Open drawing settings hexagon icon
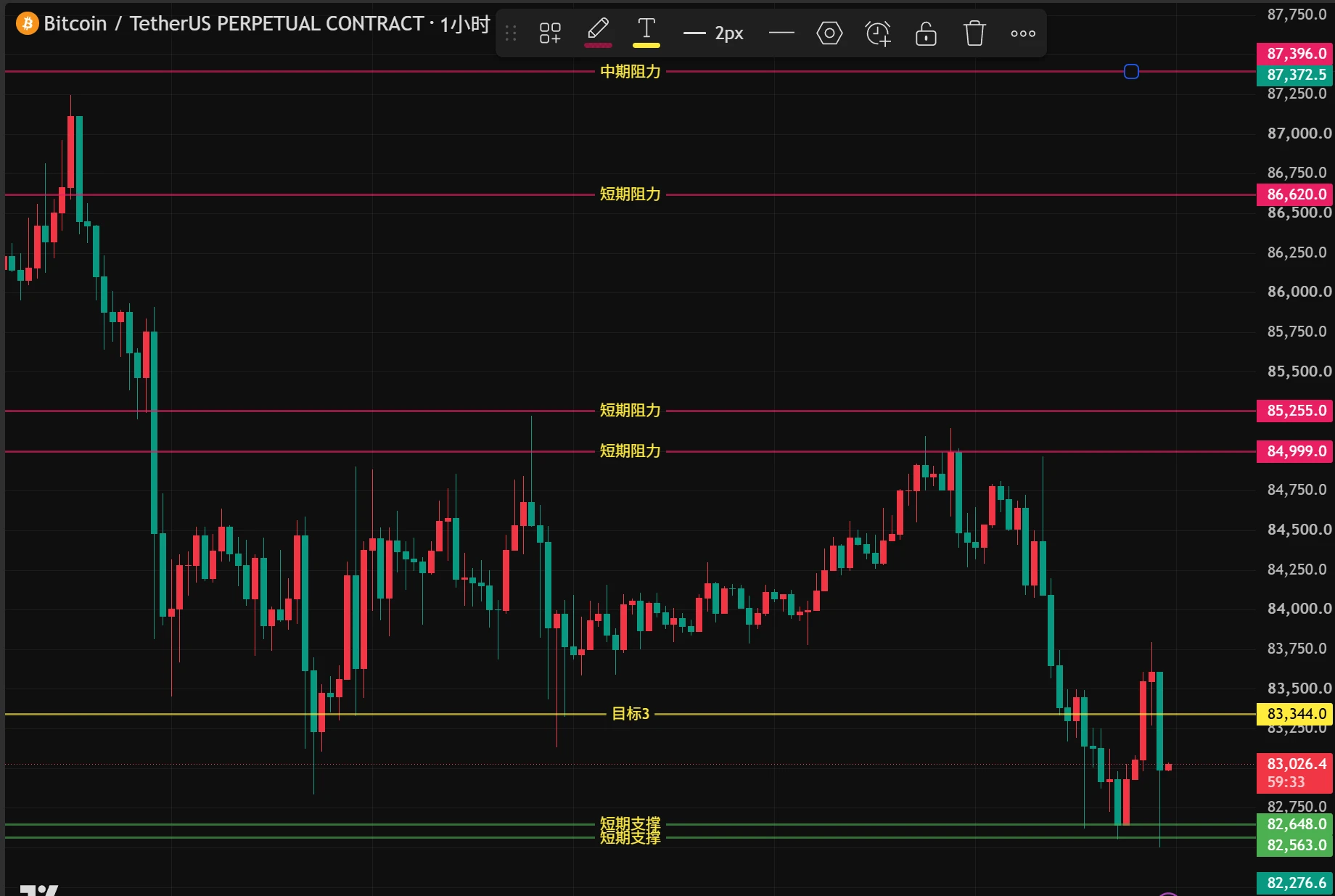Image resolution: width=1335 pixels, height=896 pixels. click(x=829, y=33)
